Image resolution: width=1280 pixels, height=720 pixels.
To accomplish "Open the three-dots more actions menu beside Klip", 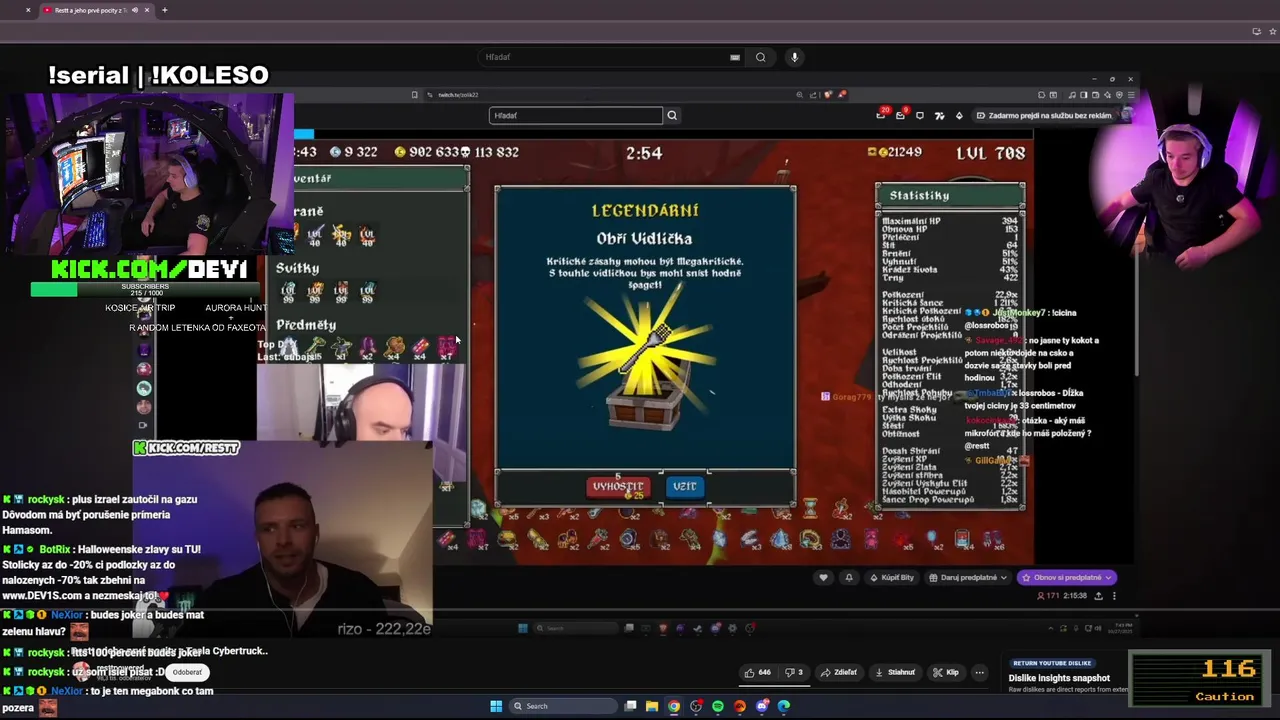I will (x=980, y=672).
